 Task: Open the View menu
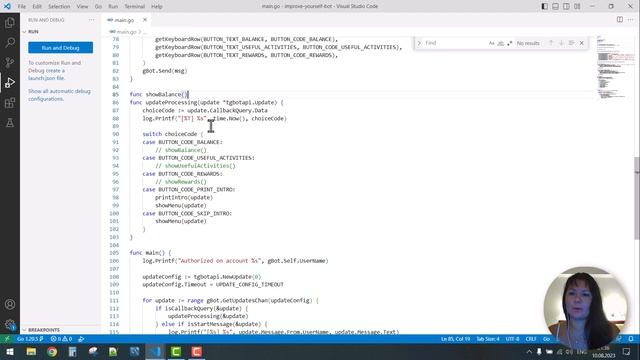[82, 6]
